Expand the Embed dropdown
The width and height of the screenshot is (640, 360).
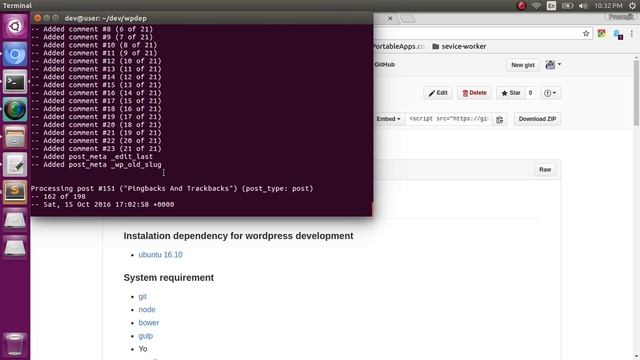pyautogui.click(x=387, y=119)
